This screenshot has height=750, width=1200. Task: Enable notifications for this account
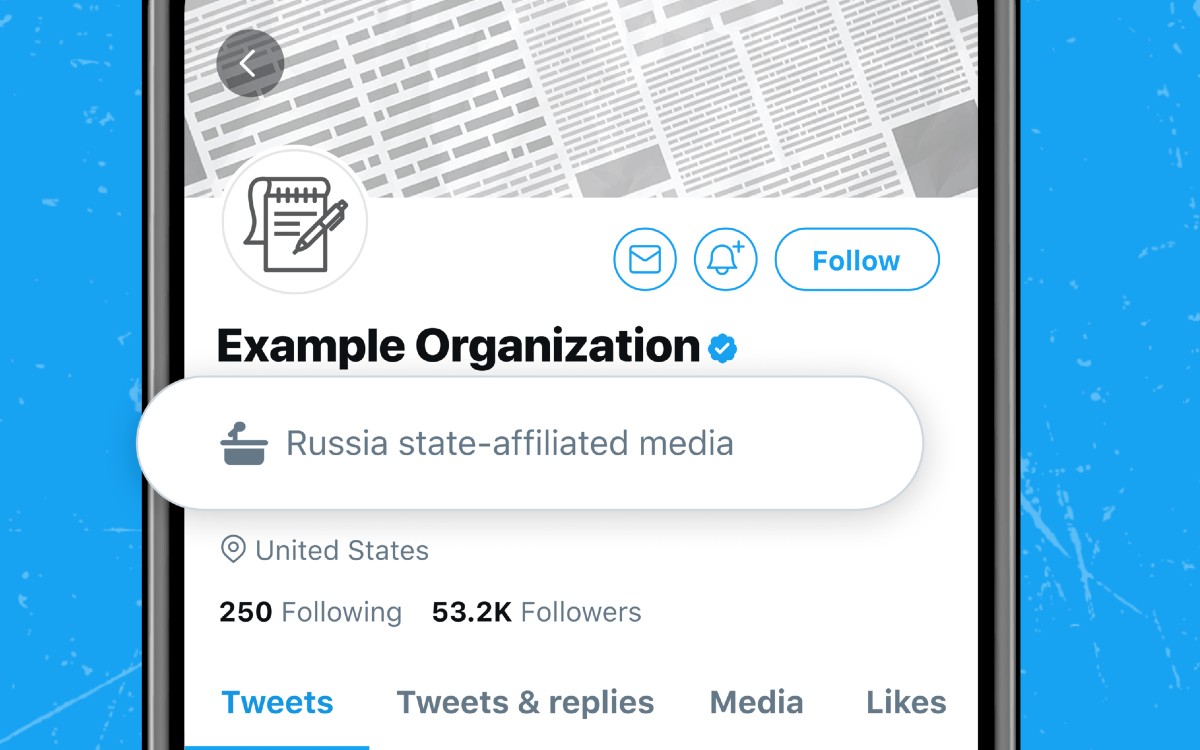726,259
